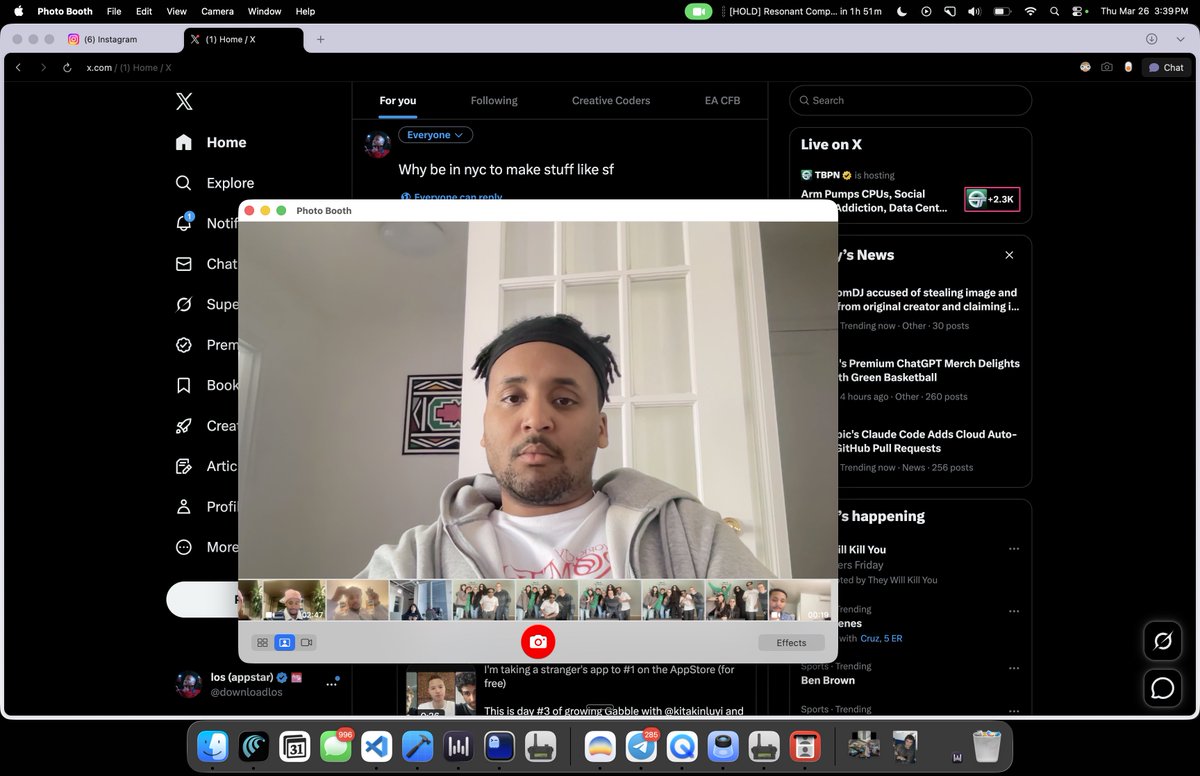Switch to the EA CFB tab

(x=723, y=101)
